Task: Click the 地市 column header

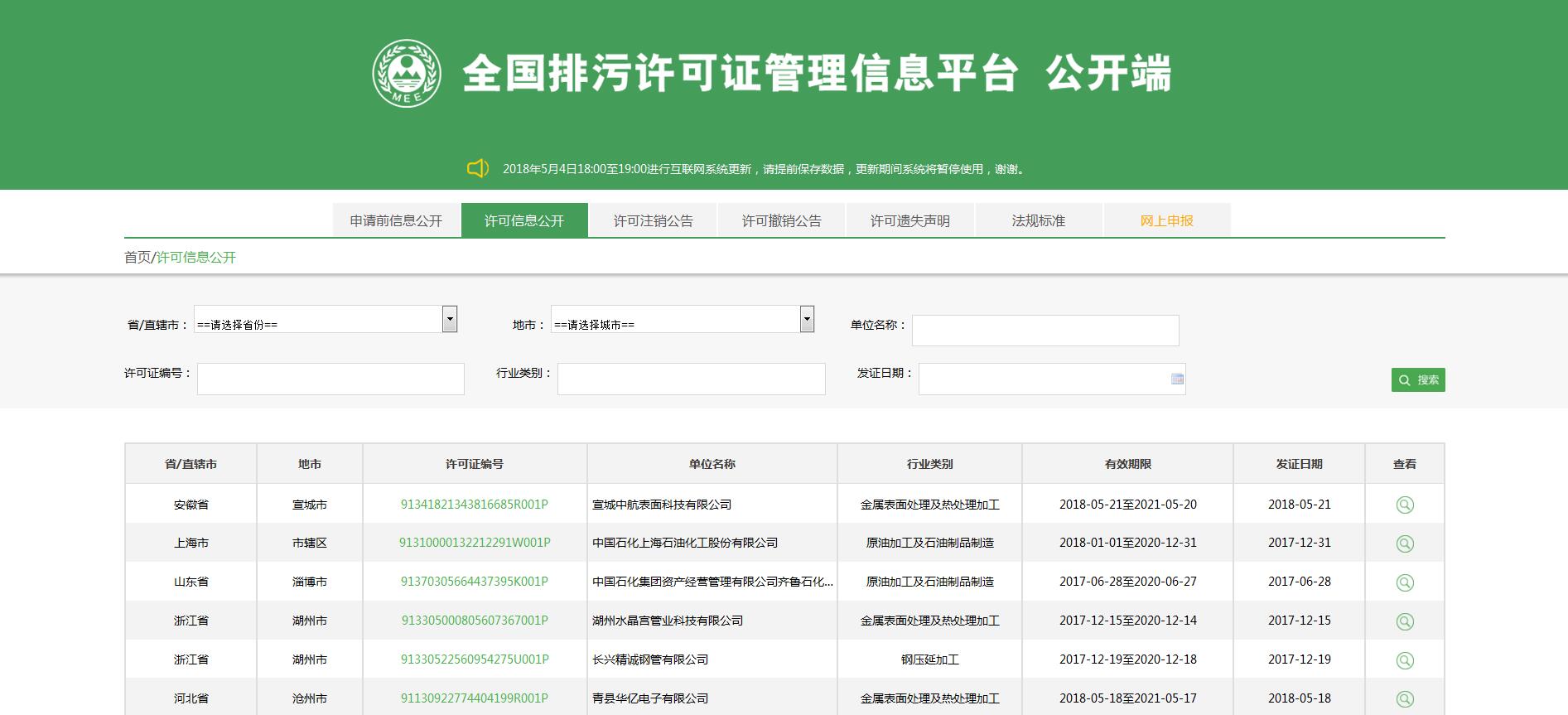Action: point(310,464)
